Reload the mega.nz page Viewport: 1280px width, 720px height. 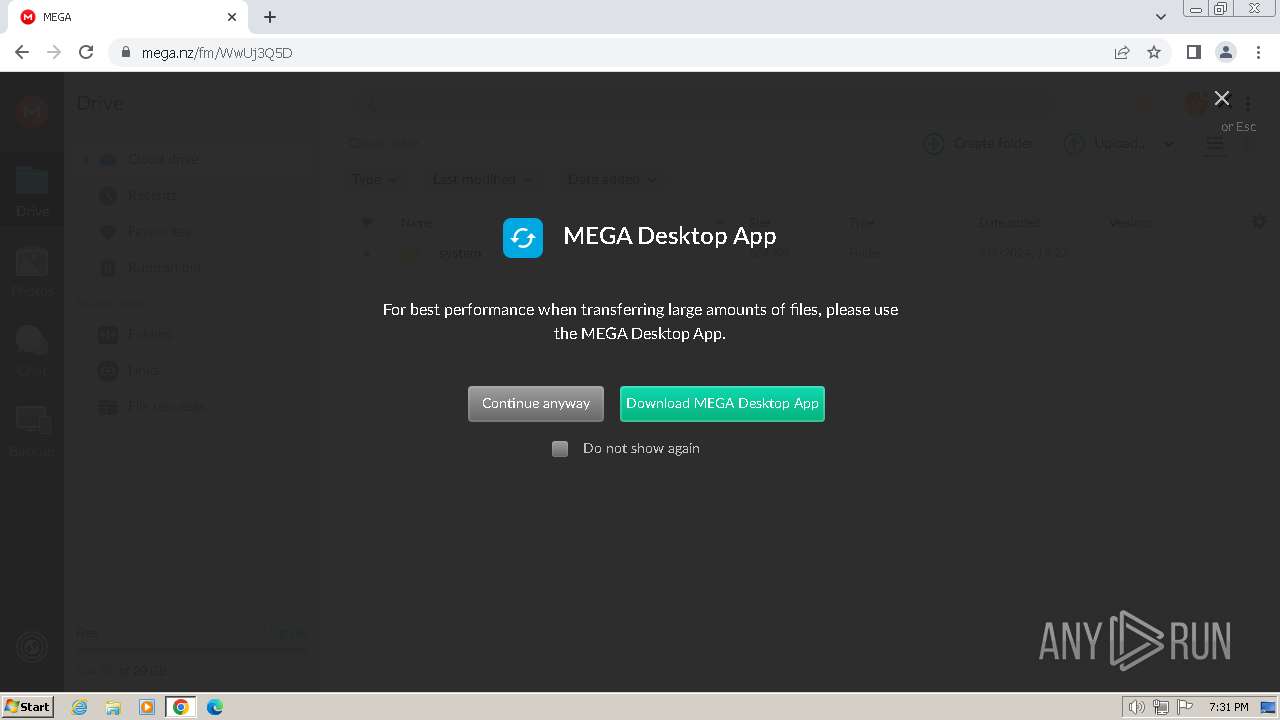pos(86,53)
